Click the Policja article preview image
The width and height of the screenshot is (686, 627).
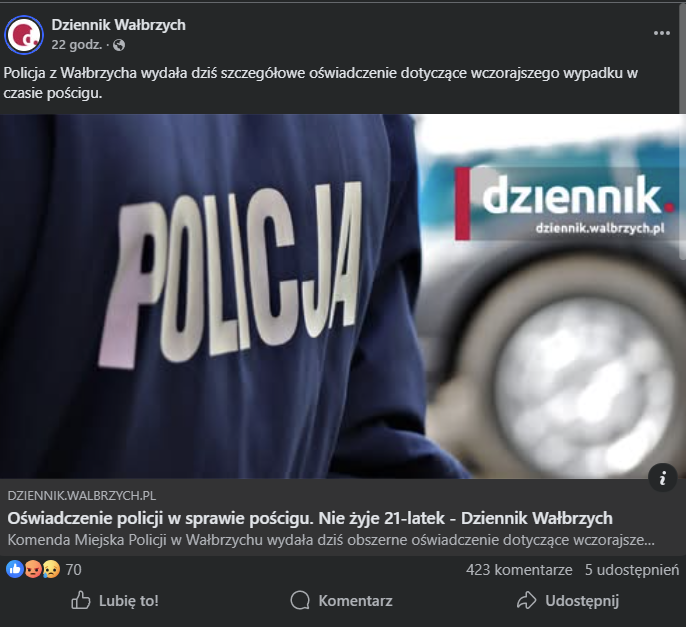point(341,296)
